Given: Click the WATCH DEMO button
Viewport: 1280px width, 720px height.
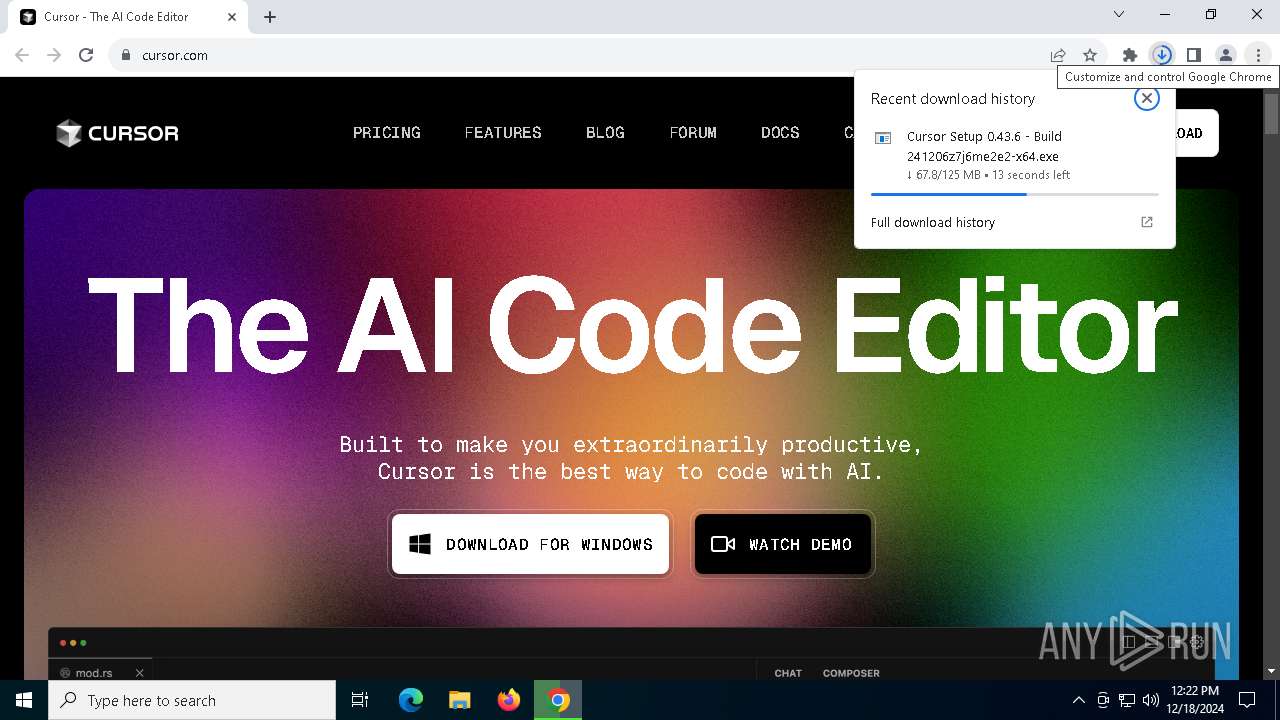Looking at the screenshot, I should pyautogui.click(x=783, y=544).
